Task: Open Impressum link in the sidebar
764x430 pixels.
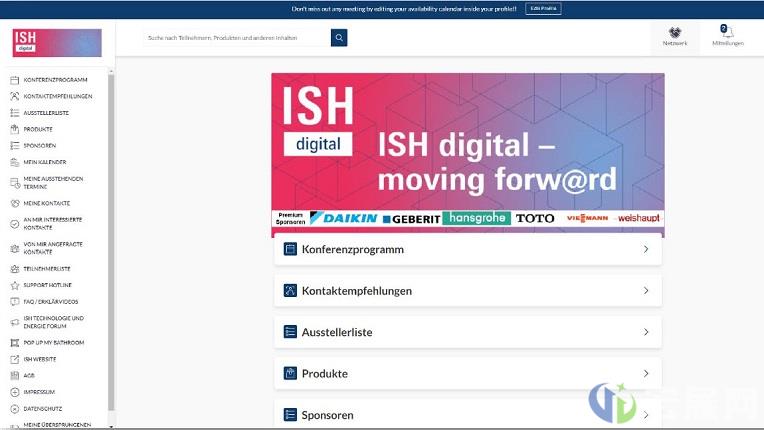Action: (39, 392)
